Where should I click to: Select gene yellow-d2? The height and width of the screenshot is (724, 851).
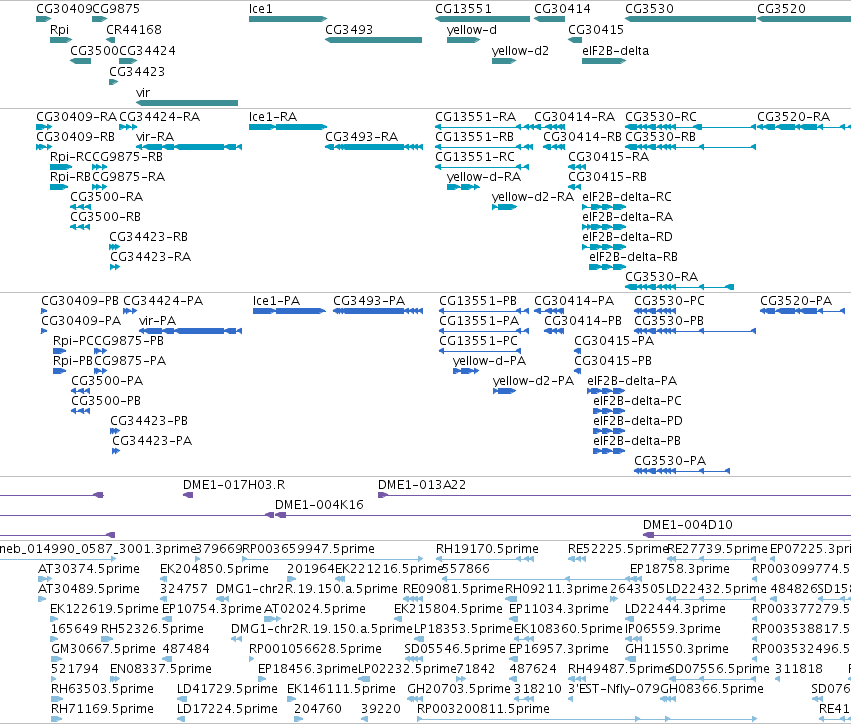pos(504,61)
